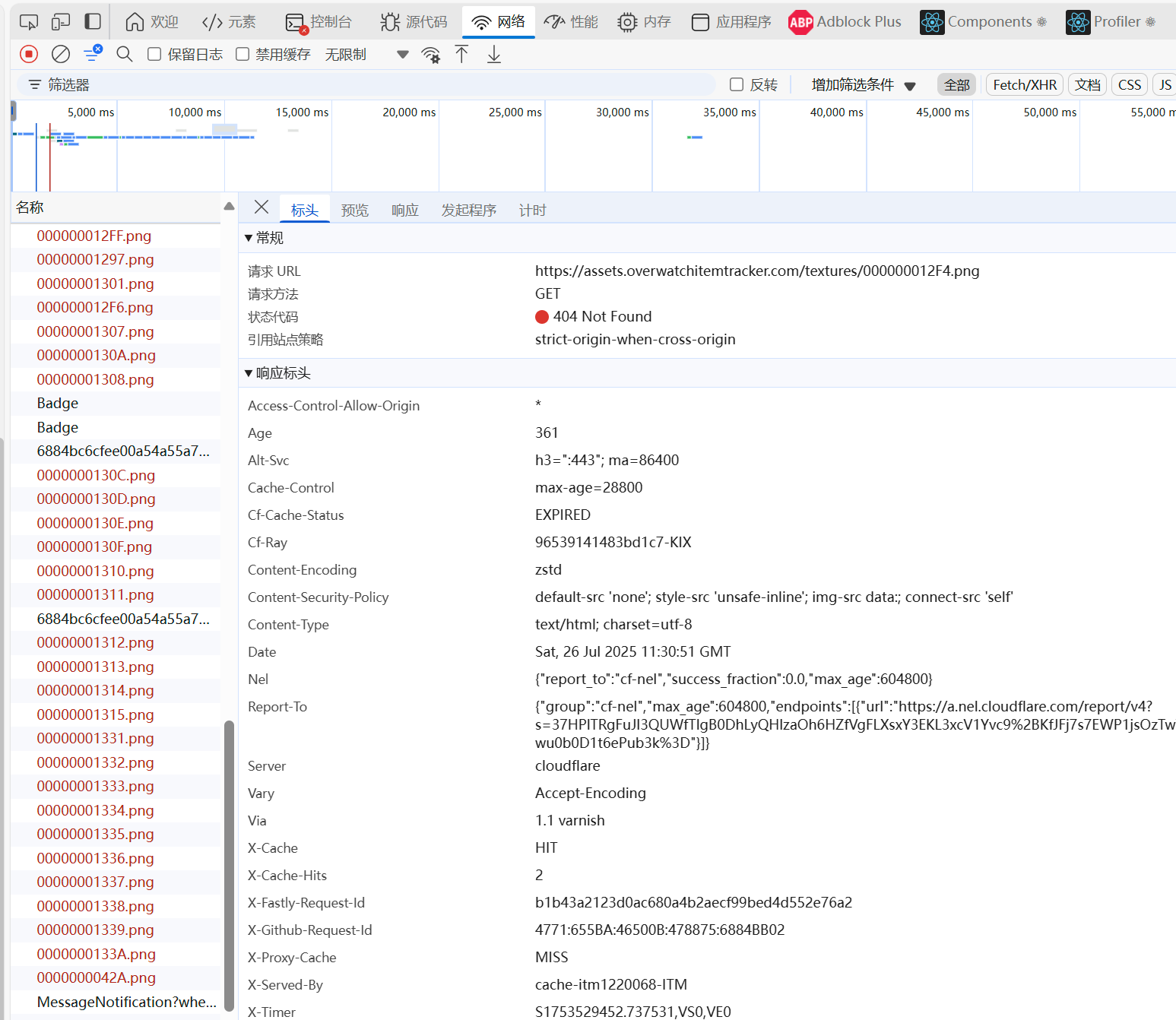The image size is (1176, 1020).
Task: Collapse the 常规 section
Action: pyautogui.click(x=249, y=238)
